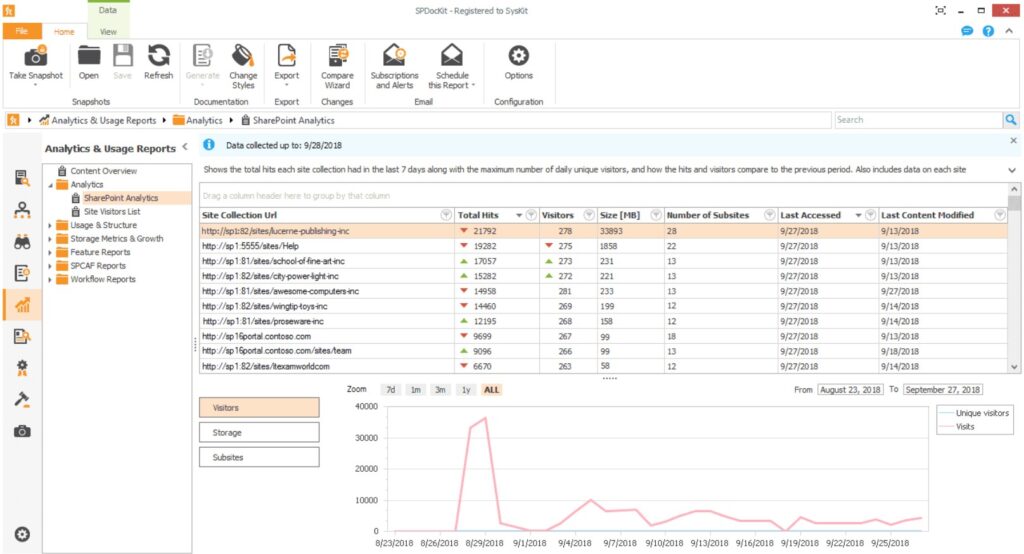
Task: Select Site Visitors List in the tree
Action: tap(112, 212)
